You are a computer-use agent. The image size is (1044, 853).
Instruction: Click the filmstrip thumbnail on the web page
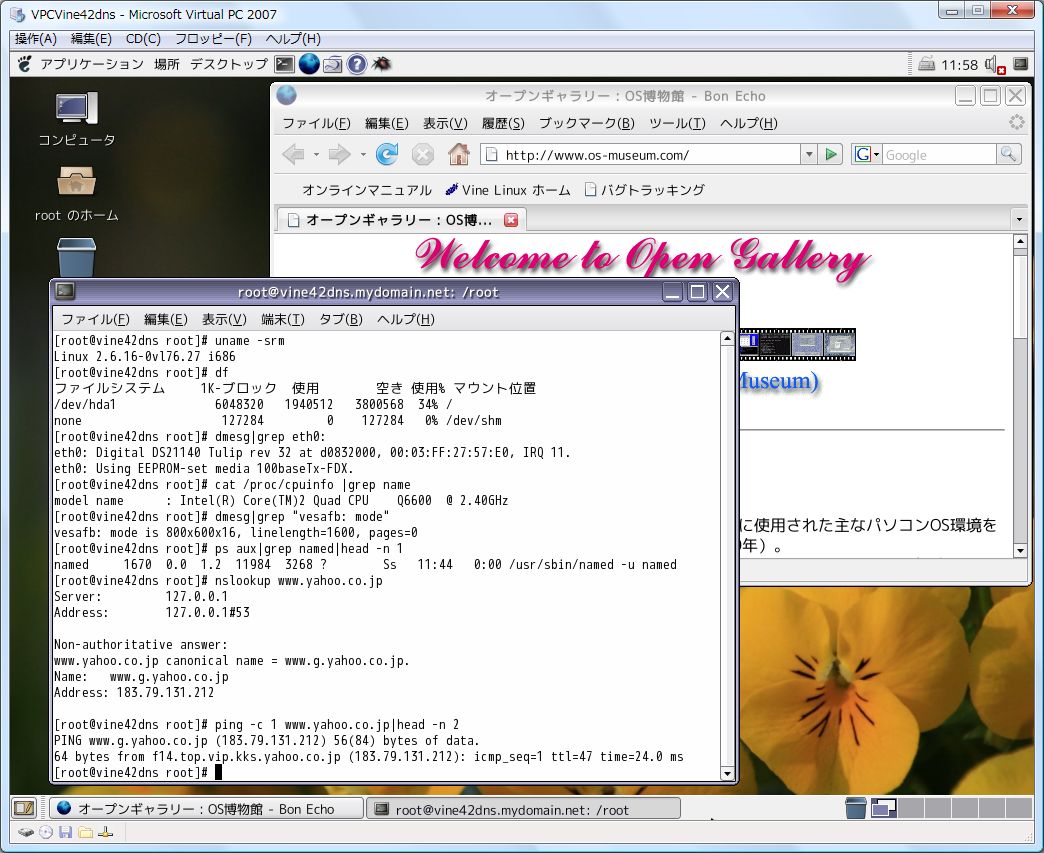click(797, 344)
